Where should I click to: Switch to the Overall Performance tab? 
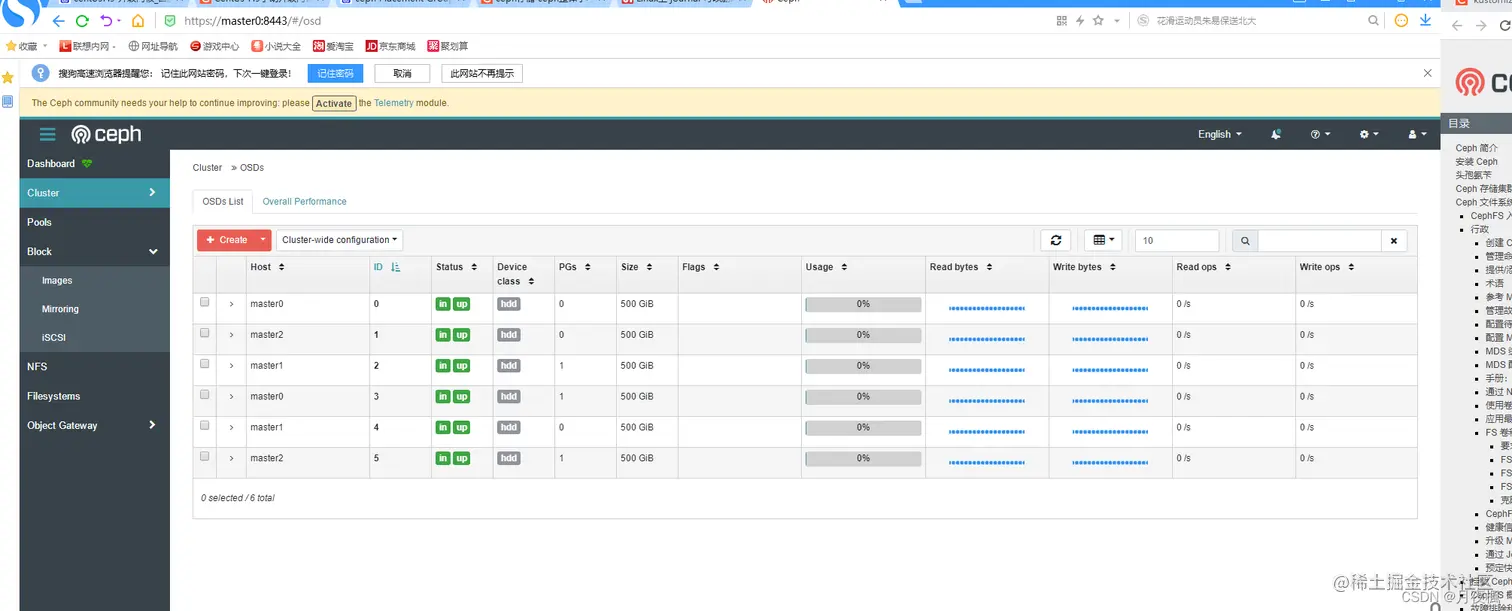click(x=304, y=202)
